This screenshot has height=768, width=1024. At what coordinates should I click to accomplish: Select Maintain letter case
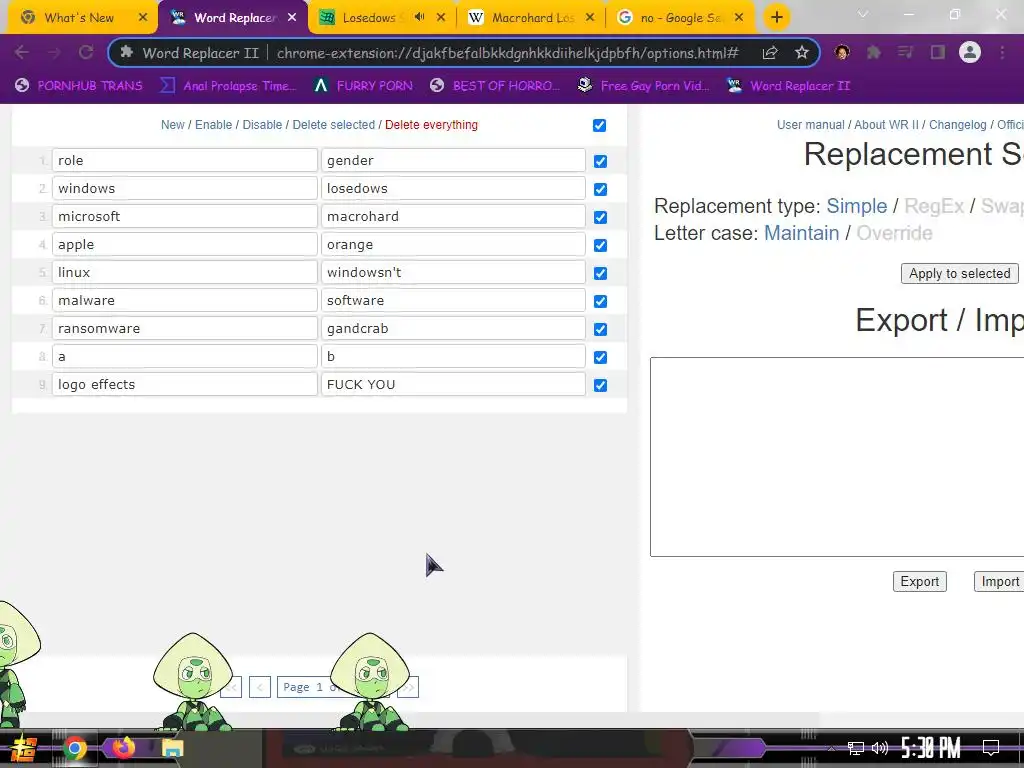[801, 233]
